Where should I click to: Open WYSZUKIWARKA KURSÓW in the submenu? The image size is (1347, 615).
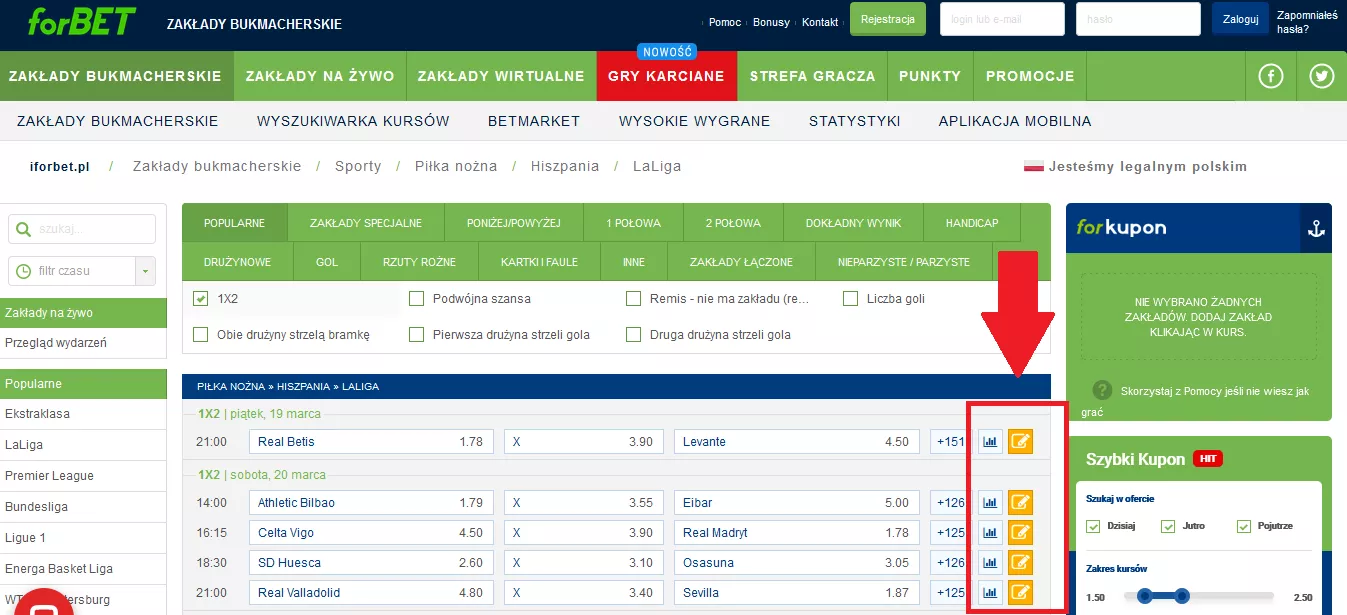pyautogui.click(x=353, y=121)
